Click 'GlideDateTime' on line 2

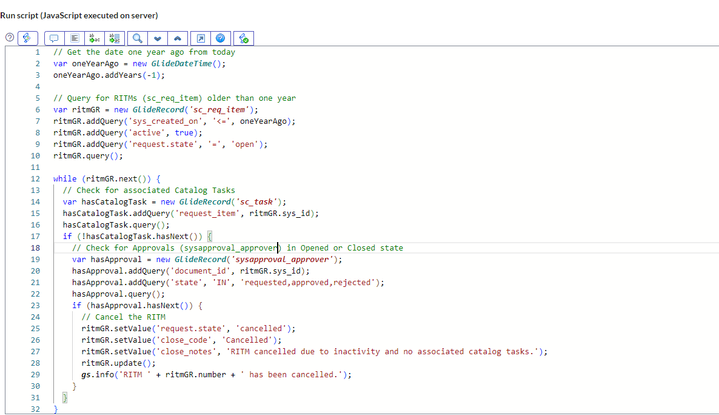(182, 63)
